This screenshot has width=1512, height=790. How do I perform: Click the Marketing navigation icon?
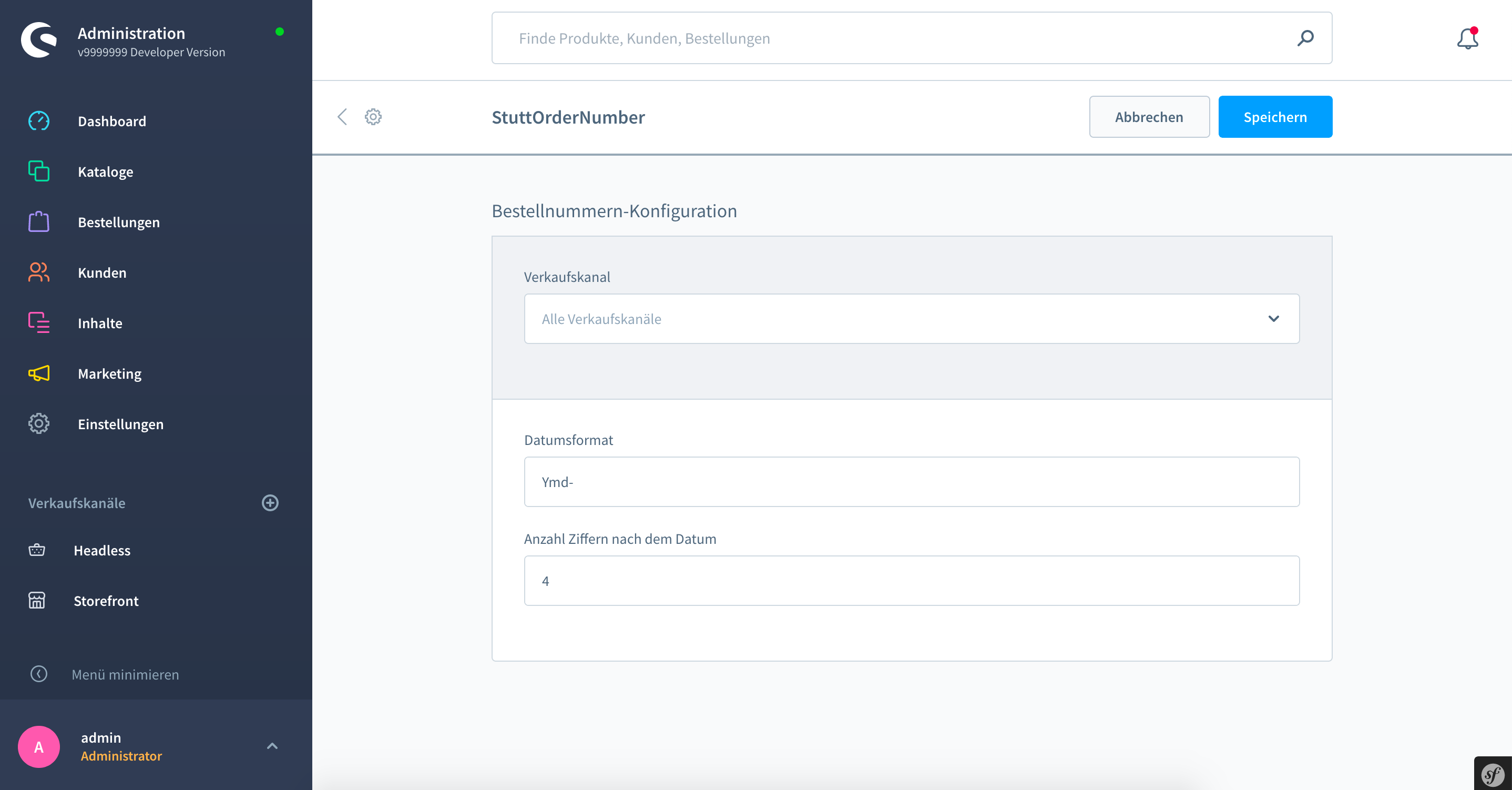click(38, 373)
